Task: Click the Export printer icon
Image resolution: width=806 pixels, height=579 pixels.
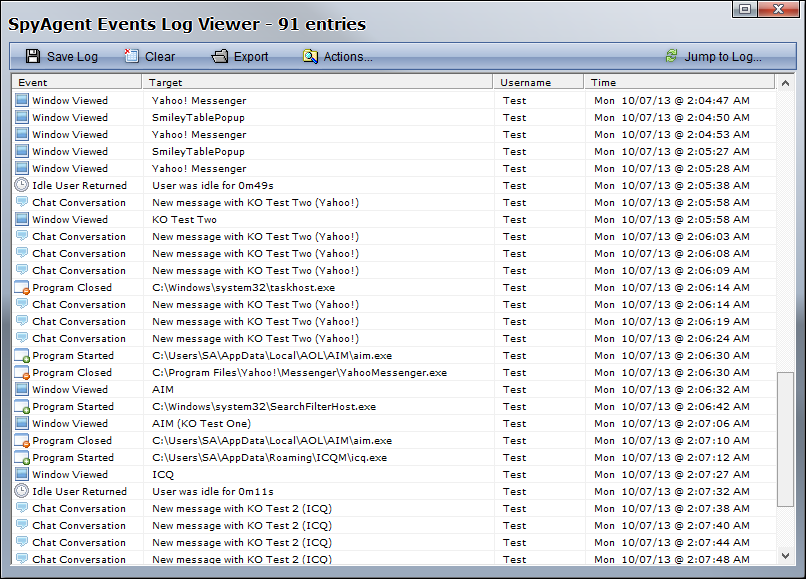Action: (x=220, y=57)
